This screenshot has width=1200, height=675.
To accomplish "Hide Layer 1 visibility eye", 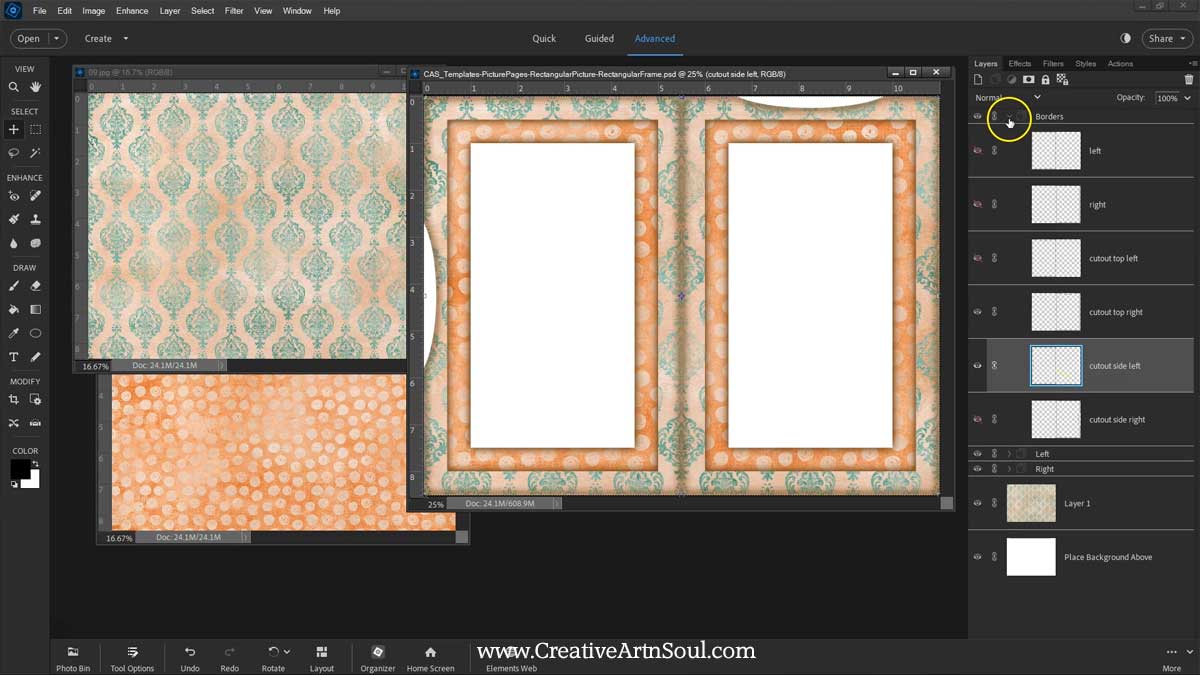I will pos(978,503).
